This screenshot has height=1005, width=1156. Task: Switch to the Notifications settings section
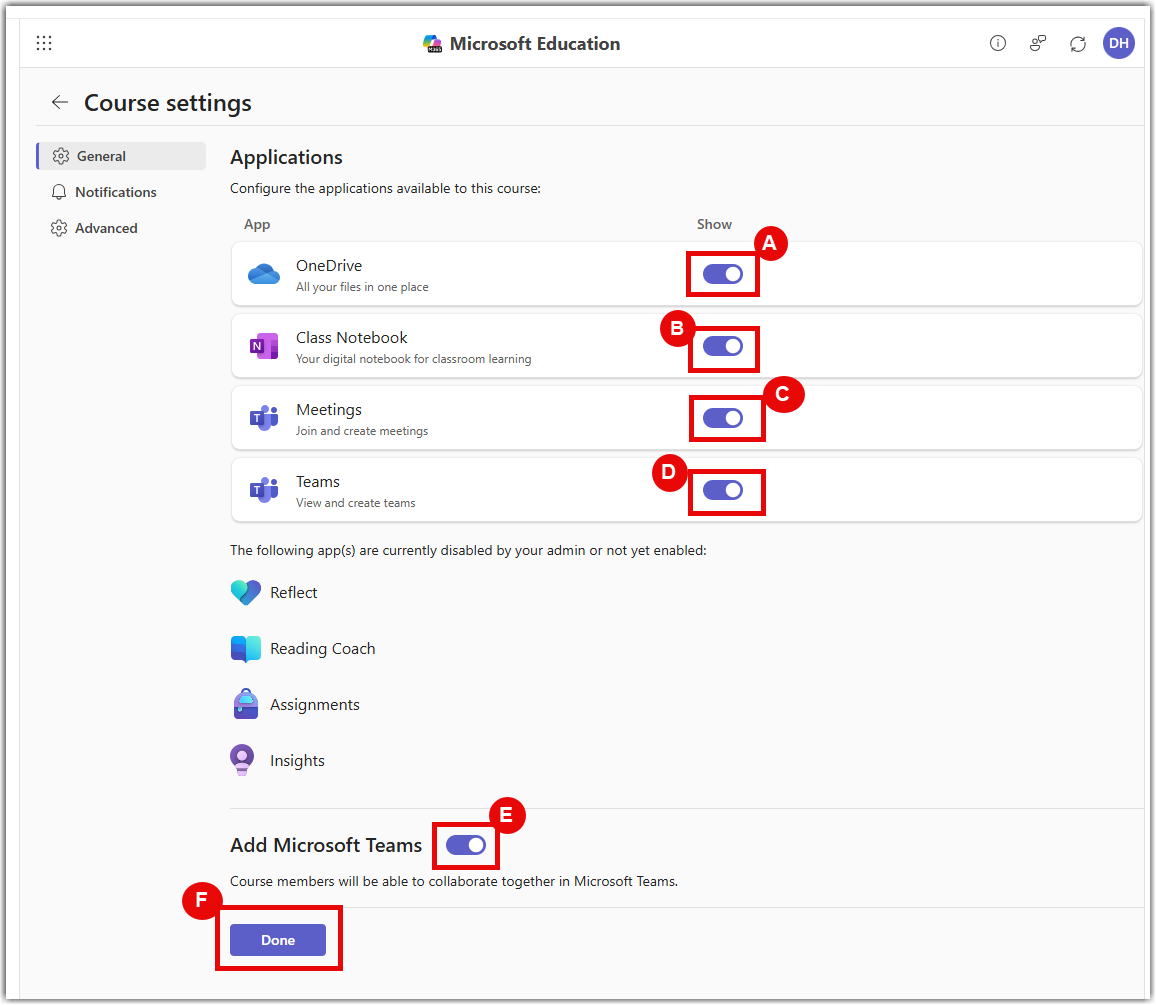[117, 191]
